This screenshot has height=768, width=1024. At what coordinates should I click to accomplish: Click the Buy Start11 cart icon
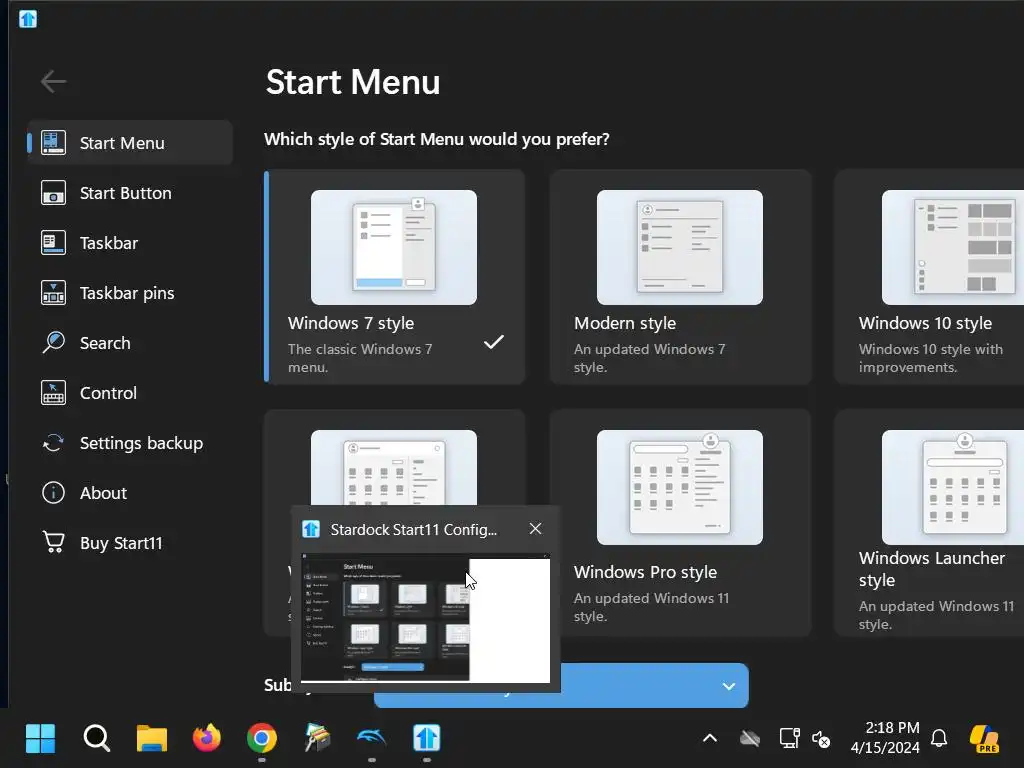coord(53,542)
